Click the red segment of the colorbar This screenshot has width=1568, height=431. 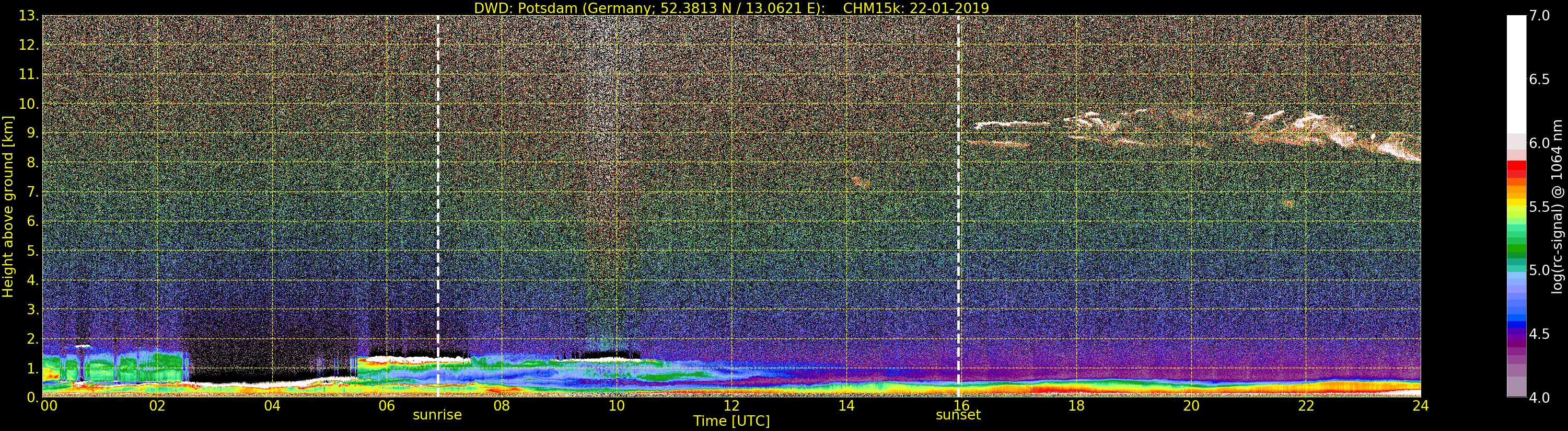pos(1516,166)
